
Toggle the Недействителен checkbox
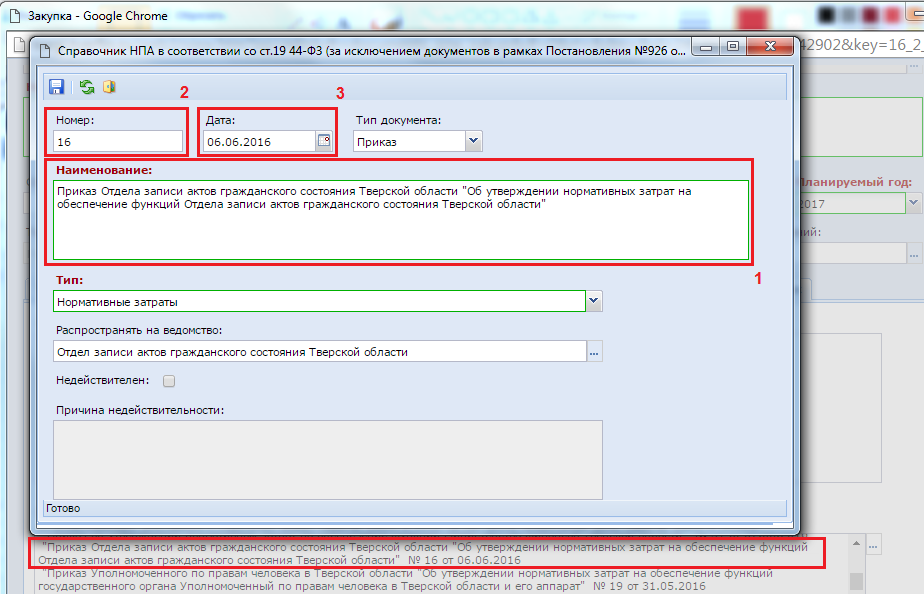[x=169, y=381]
